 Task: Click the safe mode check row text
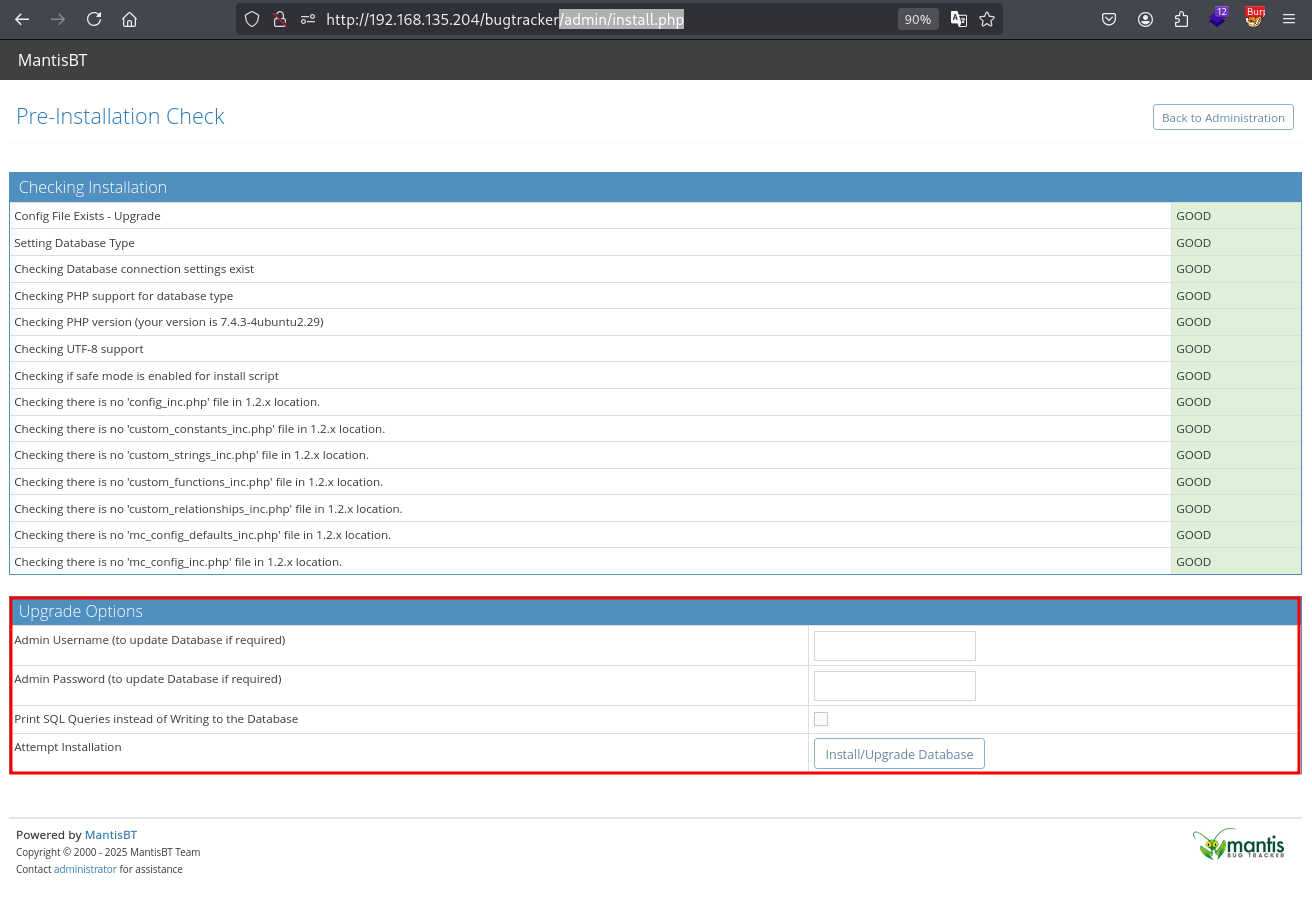click(x=146, y=376)
